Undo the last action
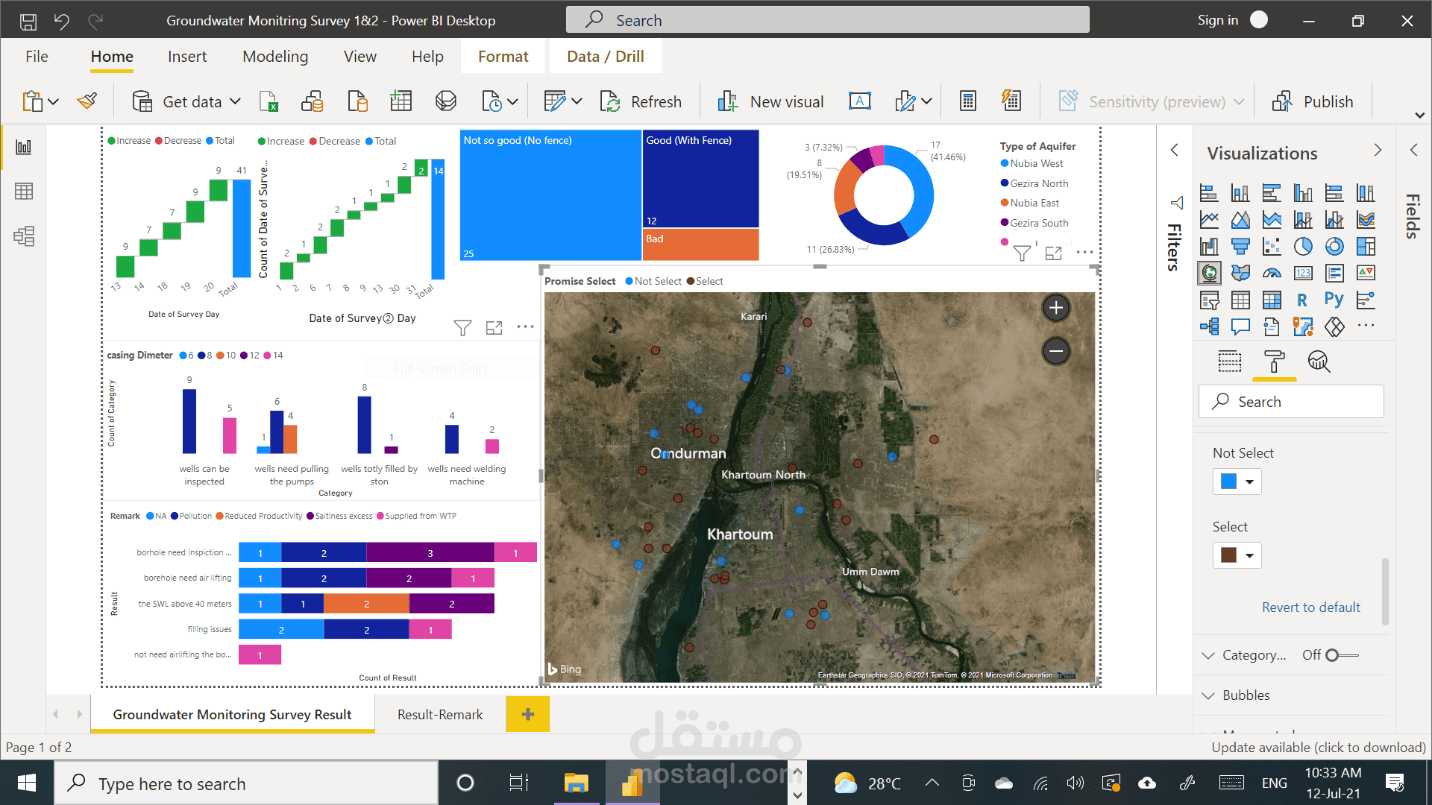1432x805 pixels. click(62, 20)
